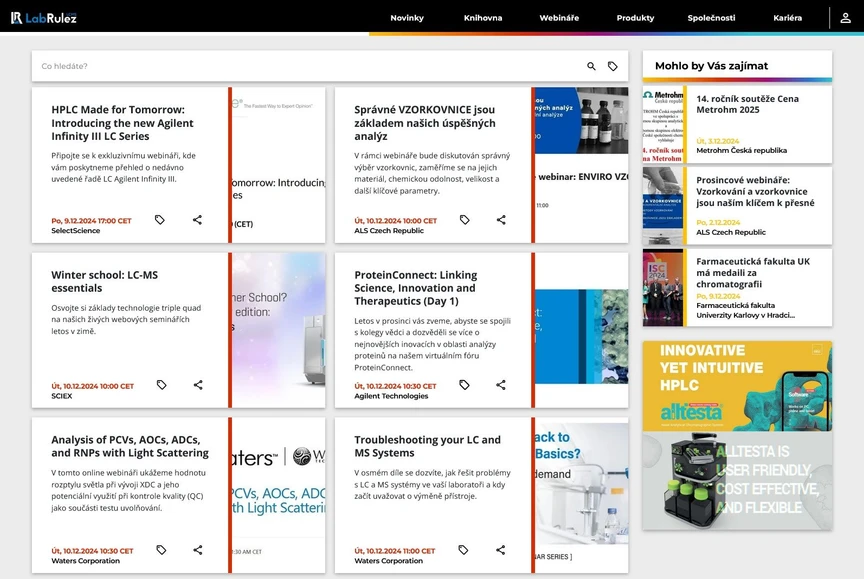Share the HPLC Made for Tomorrow webinar
This screenshot has width=864, height=579.
[x=197, y=220]
